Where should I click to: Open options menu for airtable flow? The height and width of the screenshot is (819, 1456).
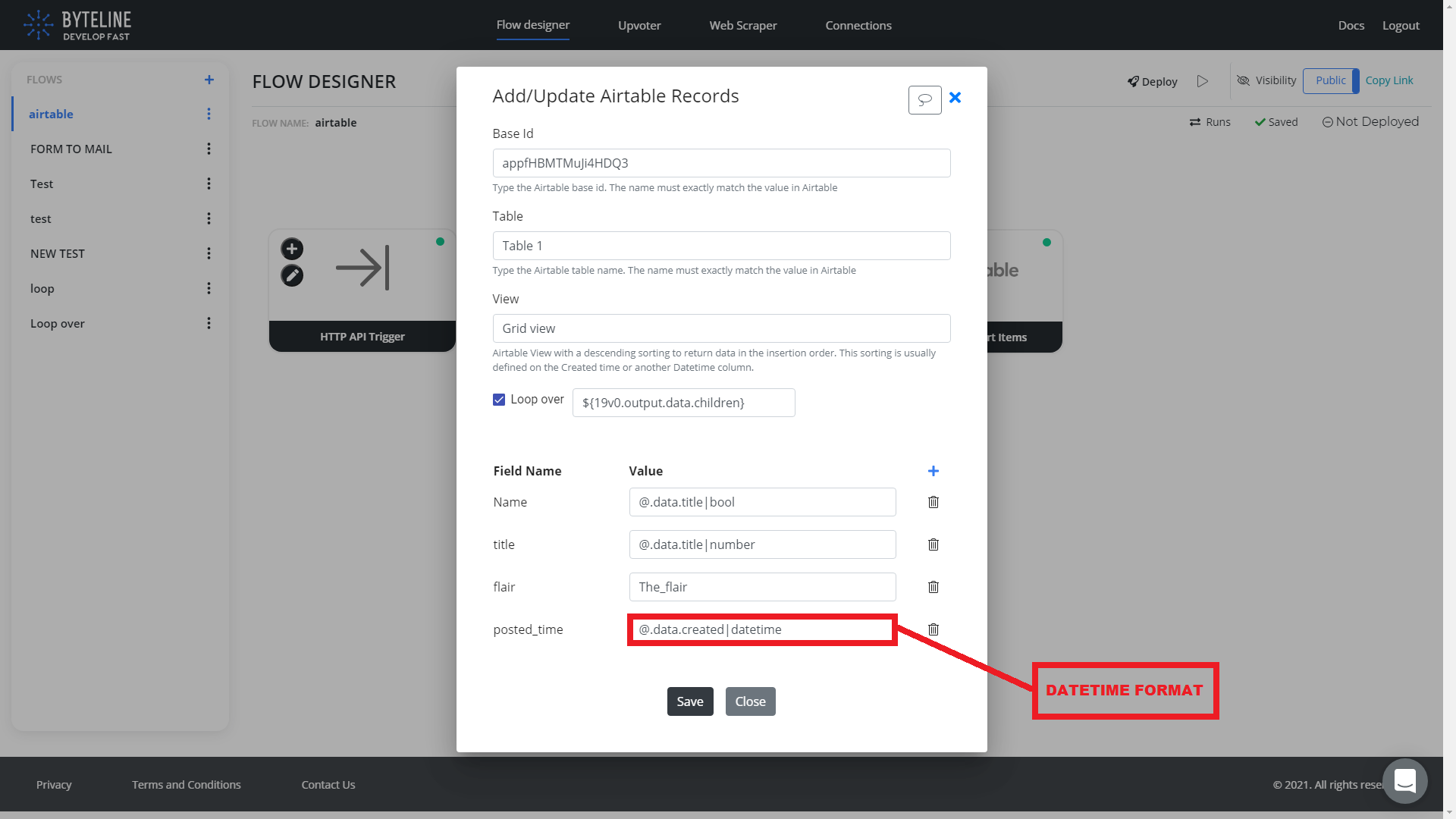(209, 114)
